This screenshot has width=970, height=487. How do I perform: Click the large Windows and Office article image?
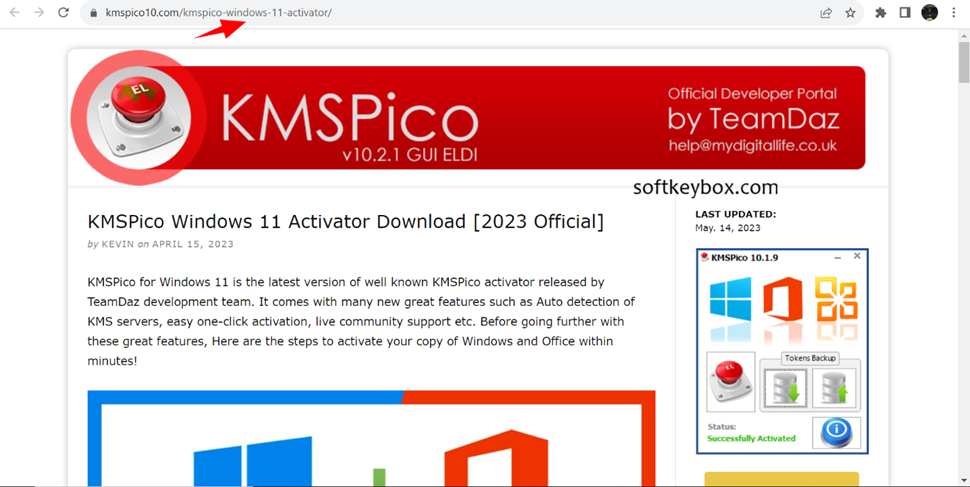pos(371,438)
